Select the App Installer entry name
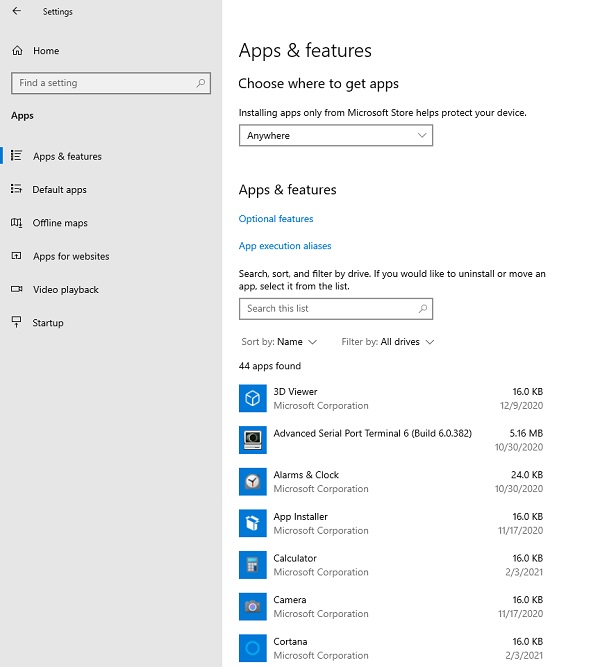The image size is (600, 667). click(x=300, y=516)
